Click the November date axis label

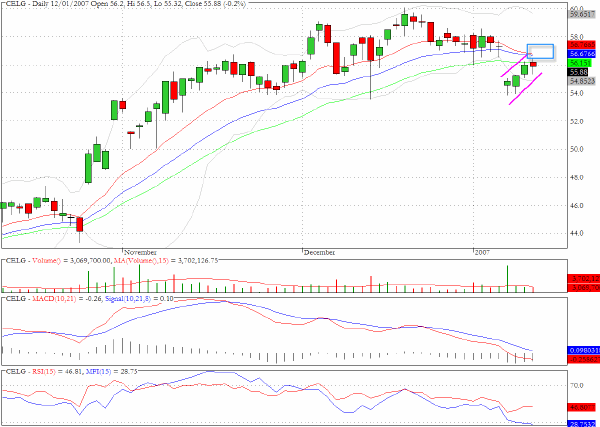pos(140,253)
